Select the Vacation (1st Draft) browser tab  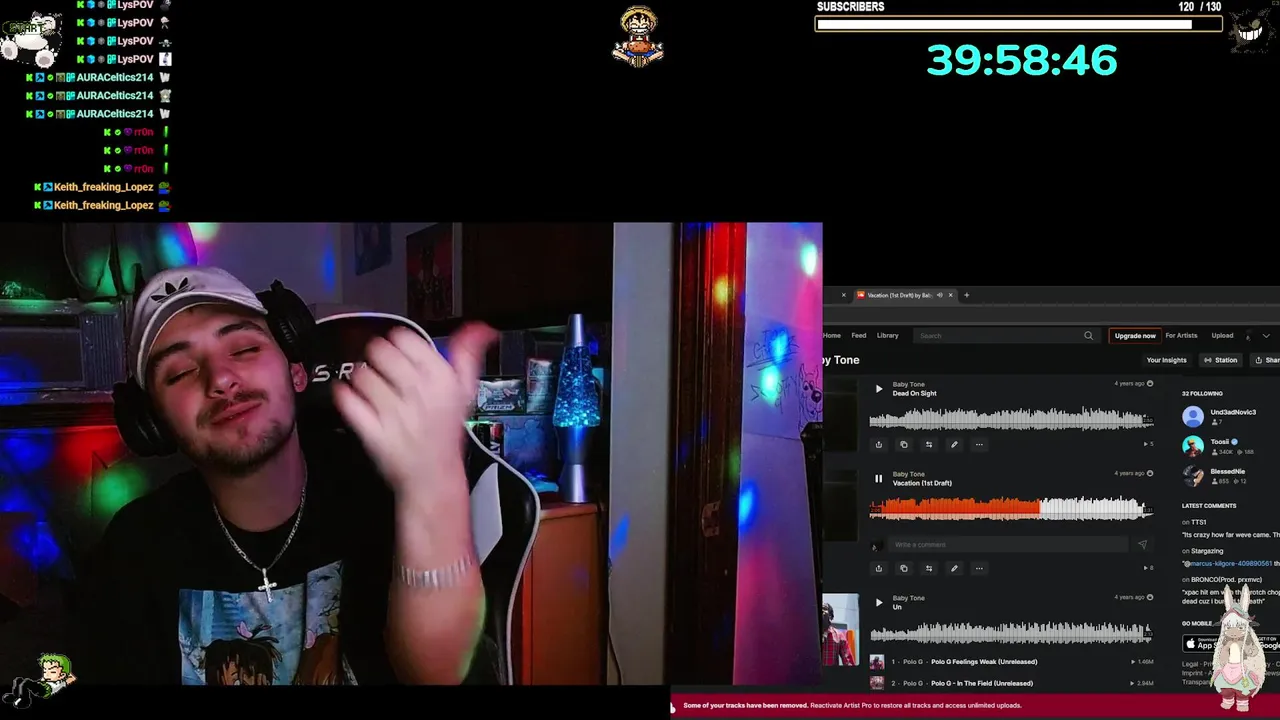coord(904,295)
